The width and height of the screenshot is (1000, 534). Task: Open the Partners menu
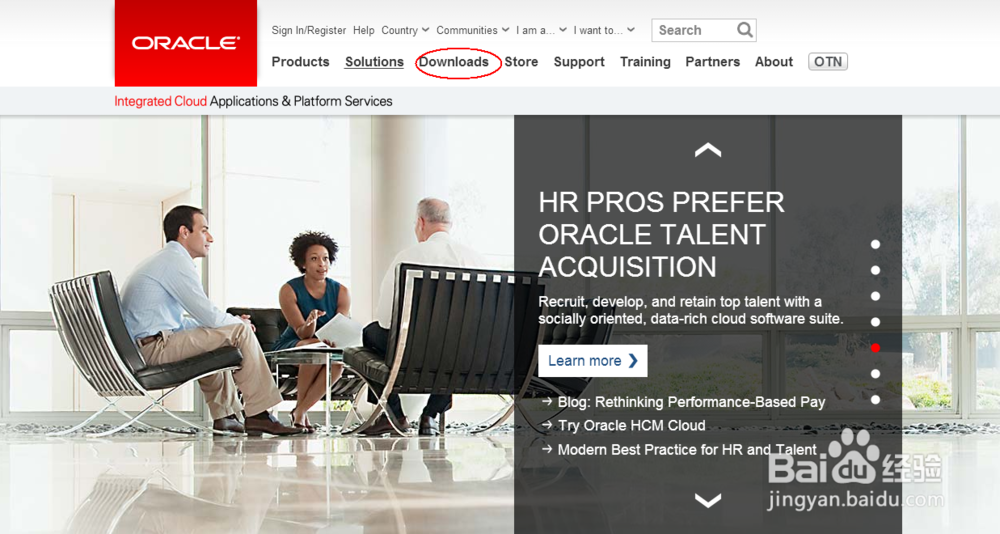click(712, 62)
